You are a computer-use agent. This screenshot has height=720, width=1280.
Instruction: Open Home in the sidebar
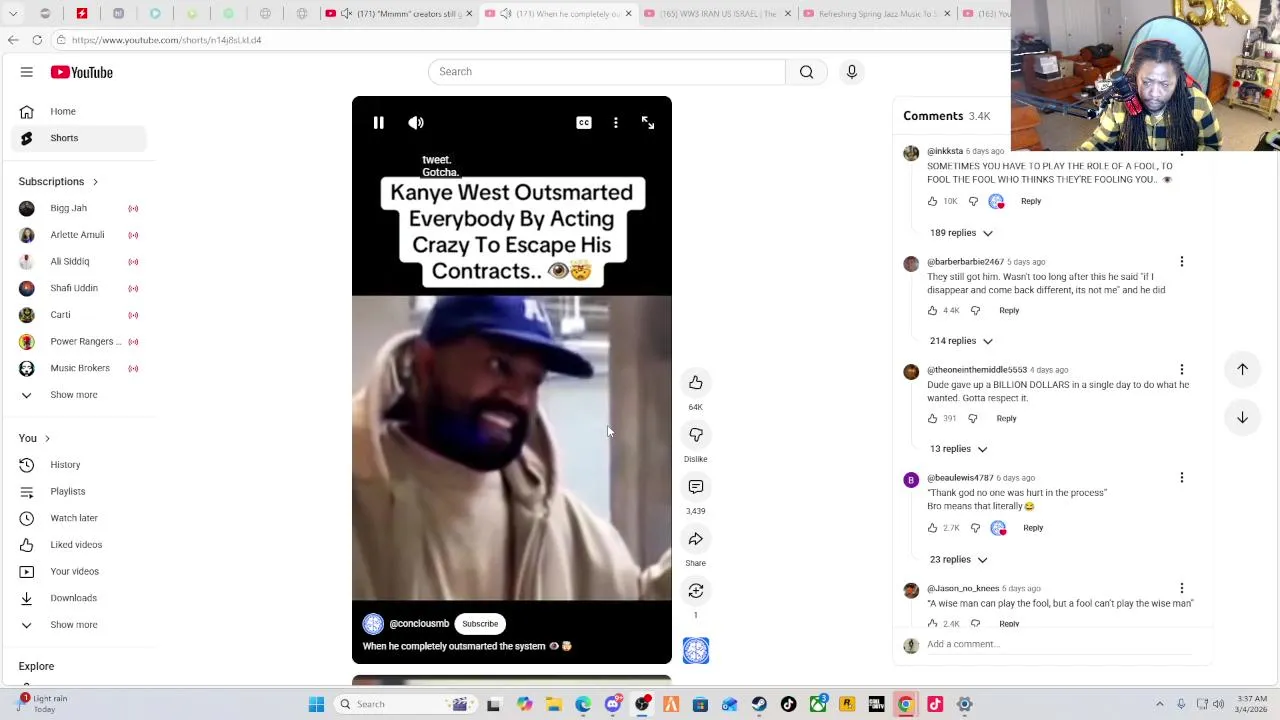(x=78, y=111)
